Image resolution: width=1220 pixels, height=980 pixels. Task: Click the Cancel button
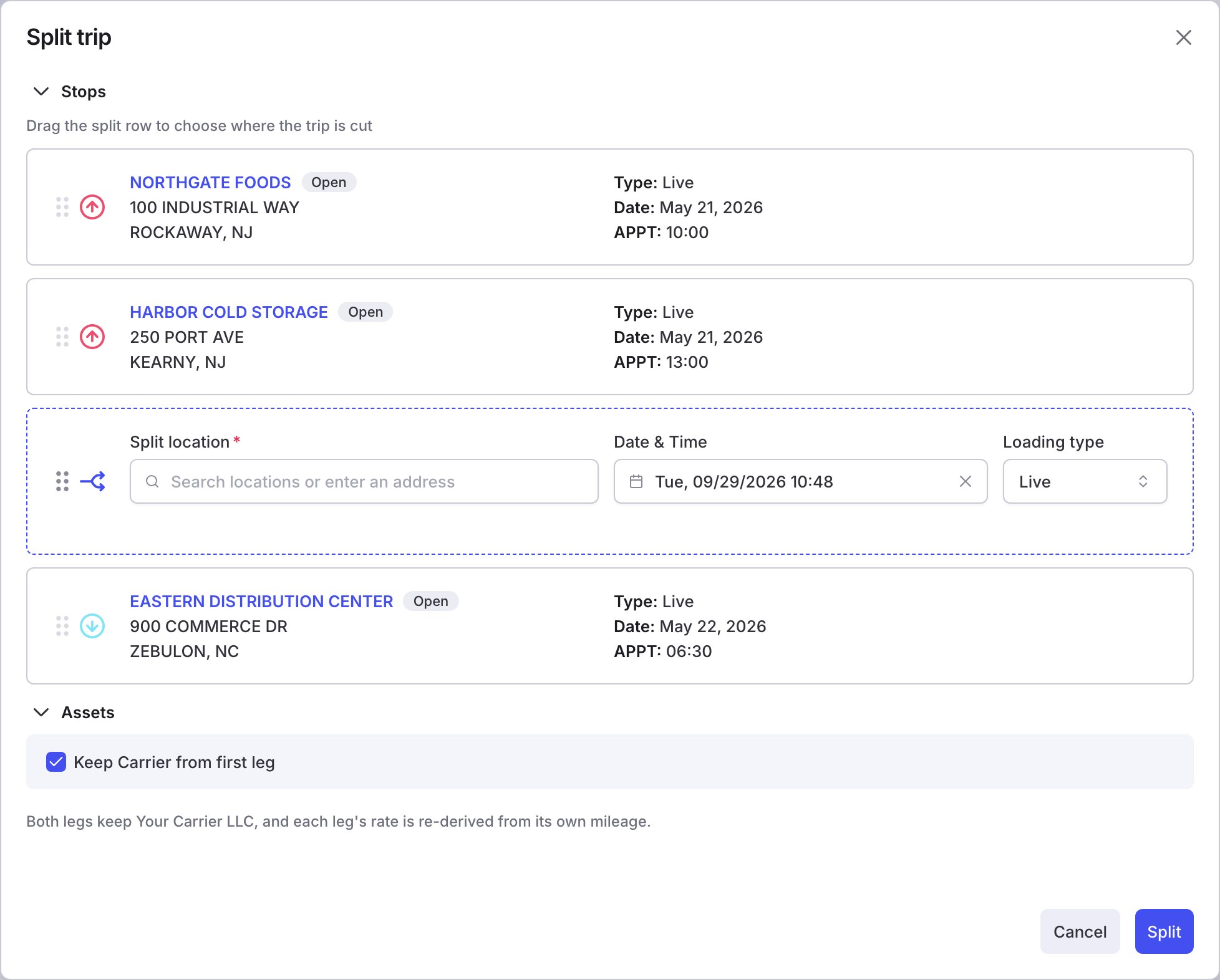pos(1080,931)
